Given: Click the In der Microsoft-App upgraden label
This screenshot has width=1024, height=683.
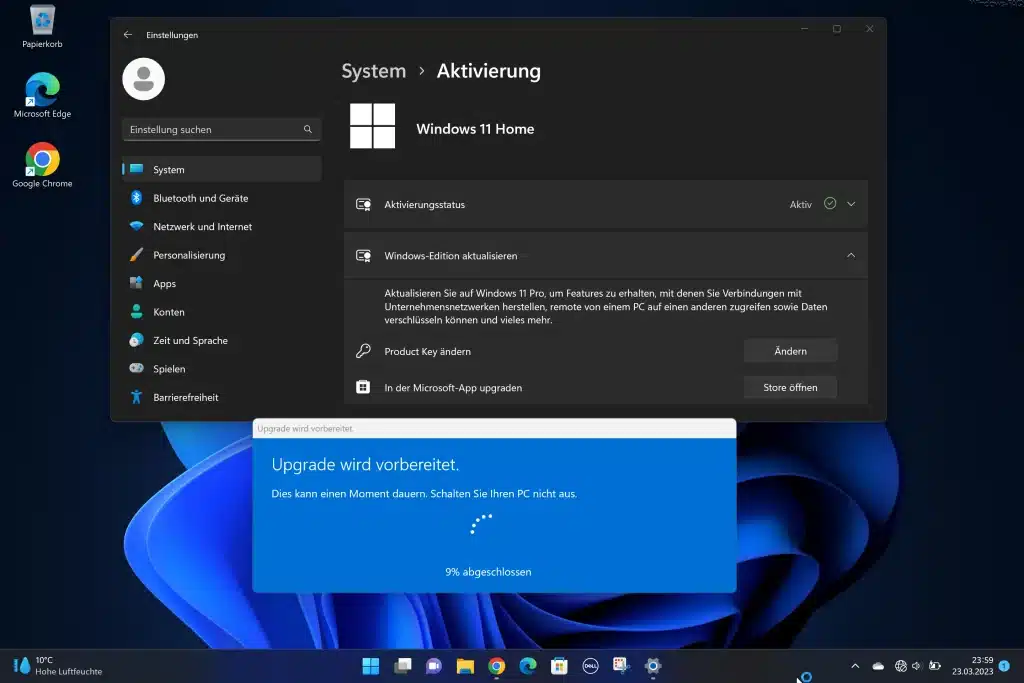Looking at the screenshot, I should click(453, 388).
